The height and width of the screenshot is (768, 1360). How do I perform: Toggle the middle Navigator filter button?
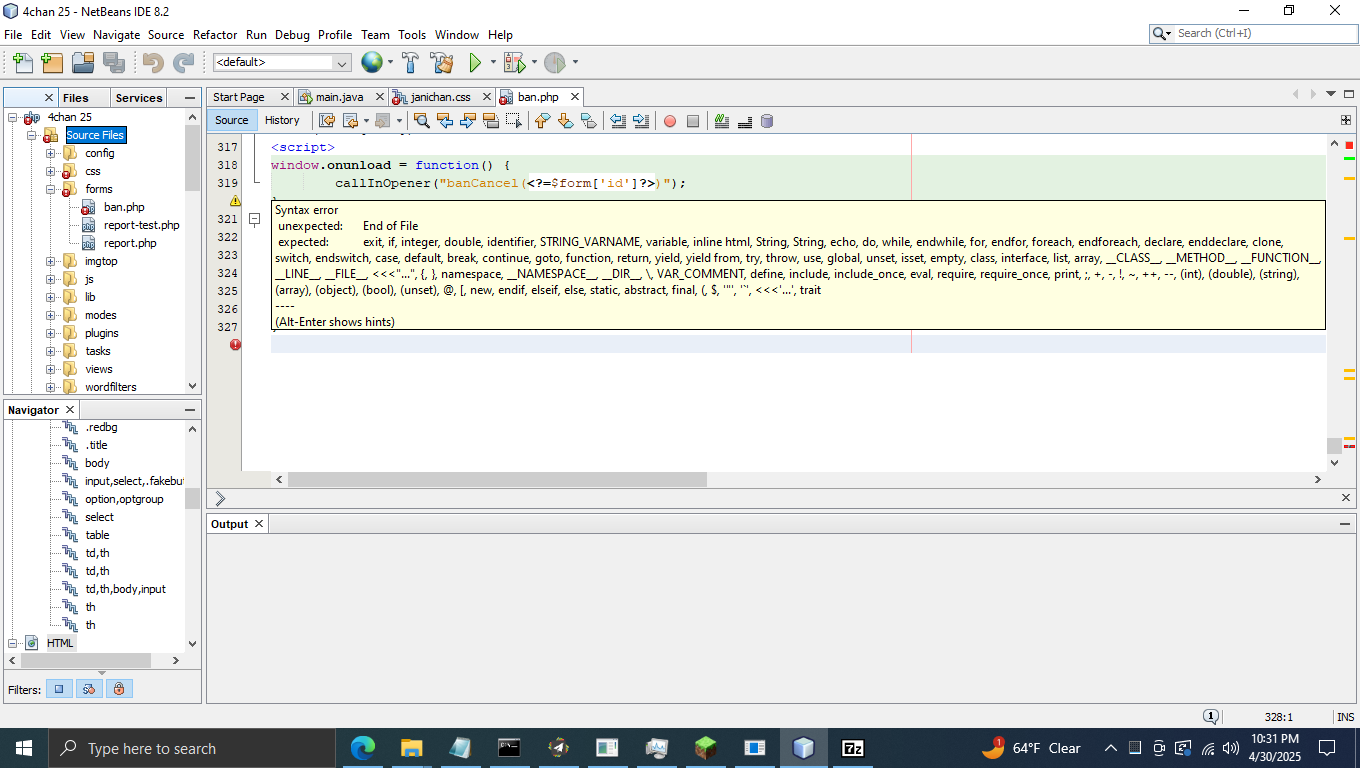tap(89, 689)
